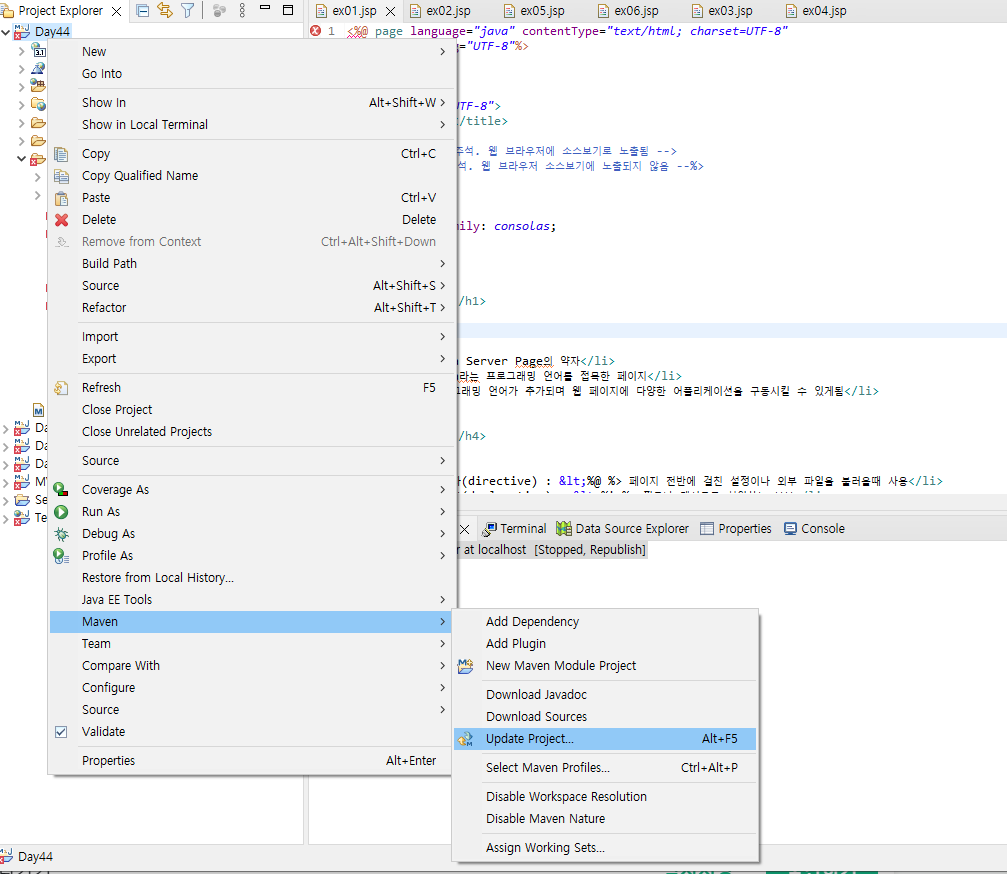Click the red Delete X icon
1007x874 pixels.
61,220
